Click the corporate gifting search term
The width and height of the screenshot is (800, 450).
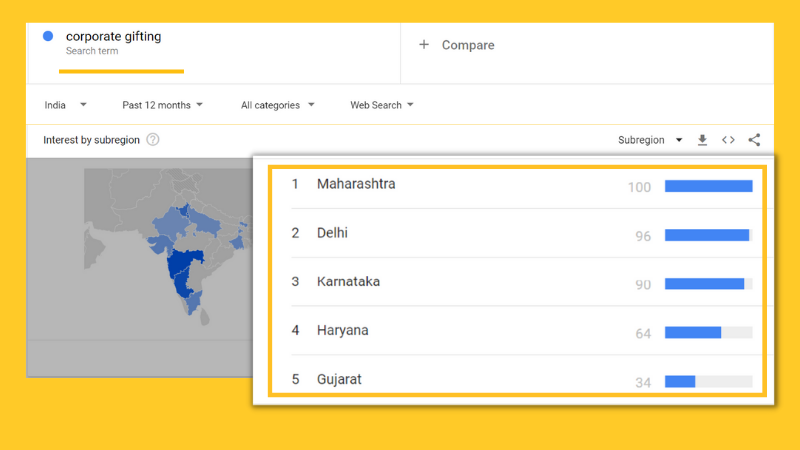pos(113,36)
